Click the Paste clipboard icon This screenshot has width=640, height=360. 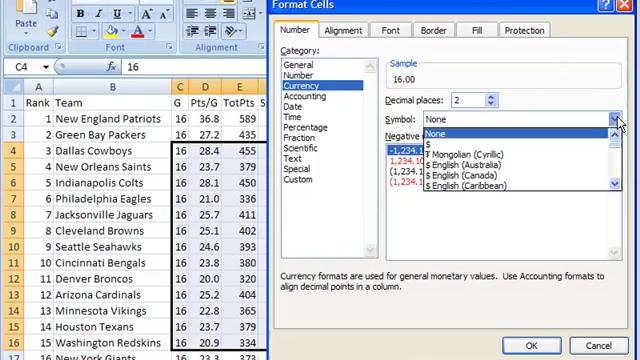tap(26, 7)
